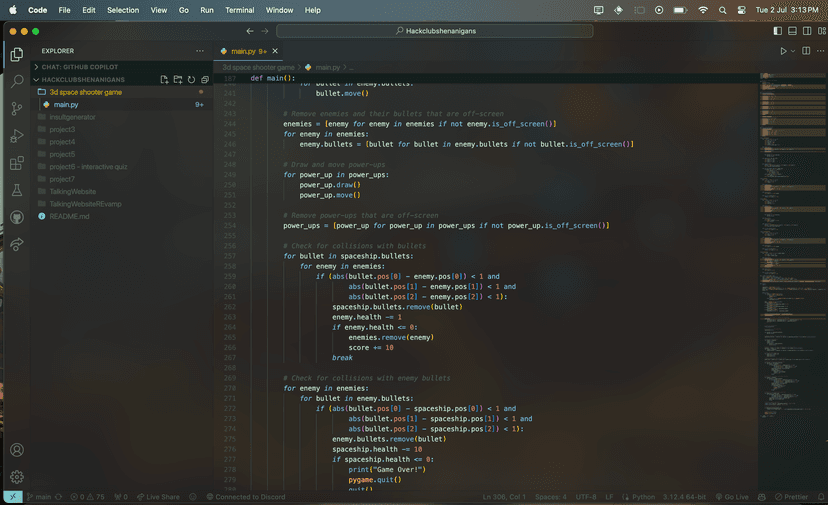Toggle the primary side bar visibility
Screen dimensions: 828x505
point(777,31)
